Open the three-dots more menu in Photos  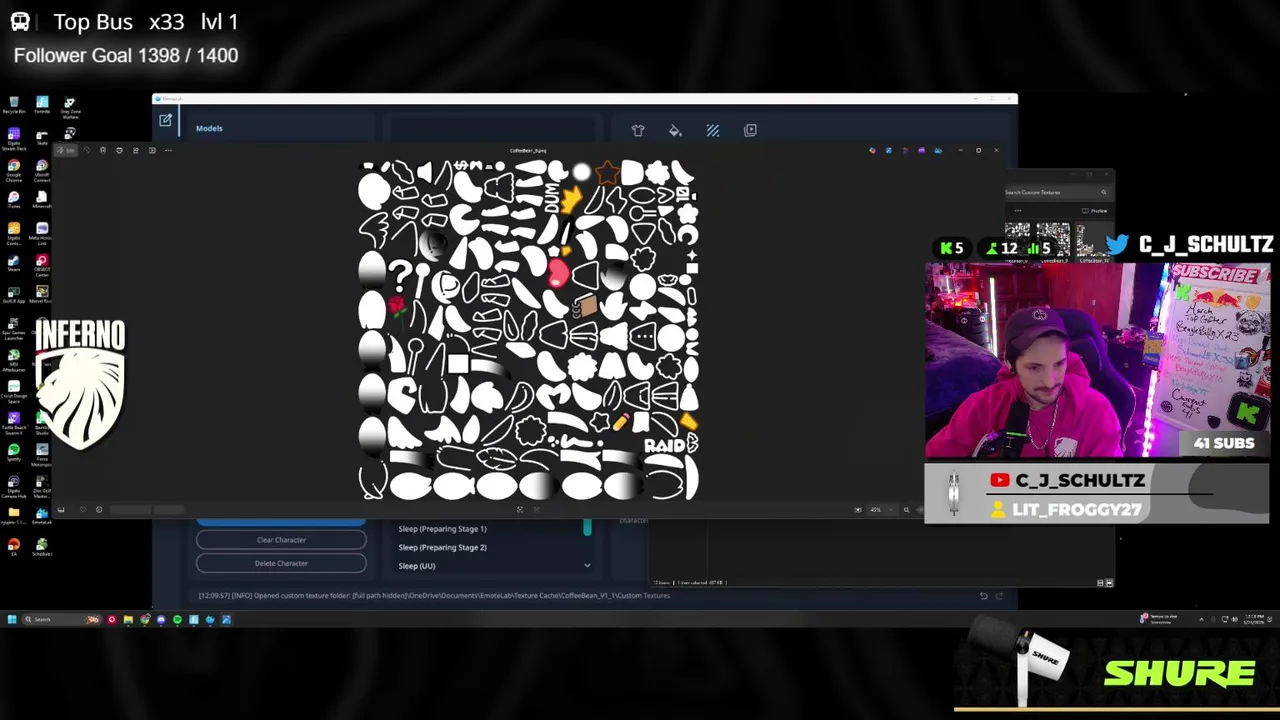point(168,150)
